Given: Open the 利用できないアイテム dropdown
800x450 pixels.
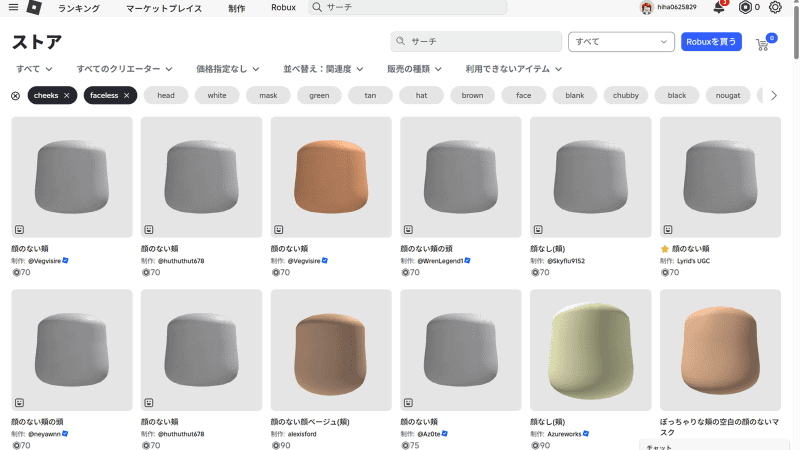Looking at the screenshot, I should click(513, 69).
